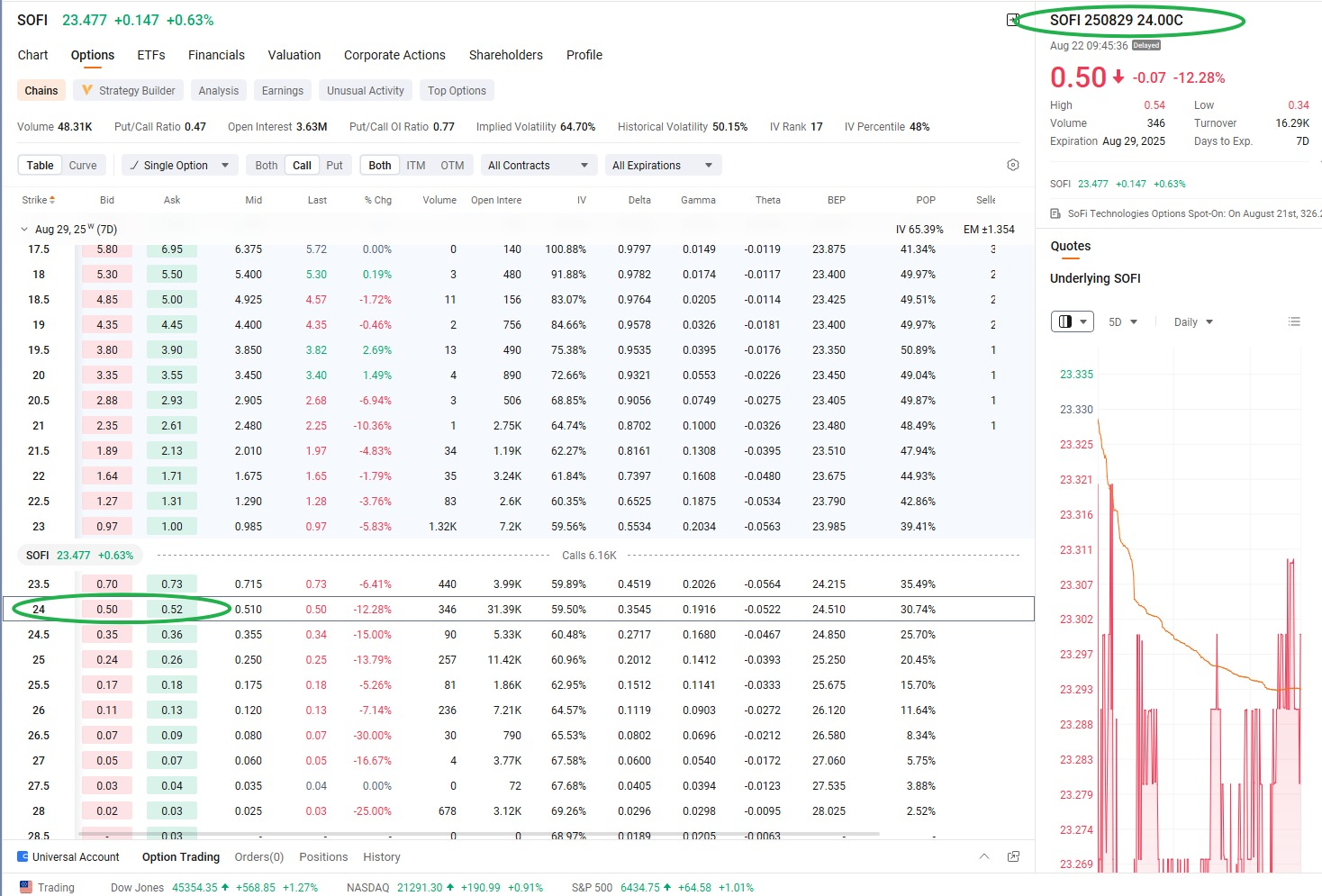The image size is (1322, 896).
Task: Open the chart list menu icon
Action: [1294, 321]
